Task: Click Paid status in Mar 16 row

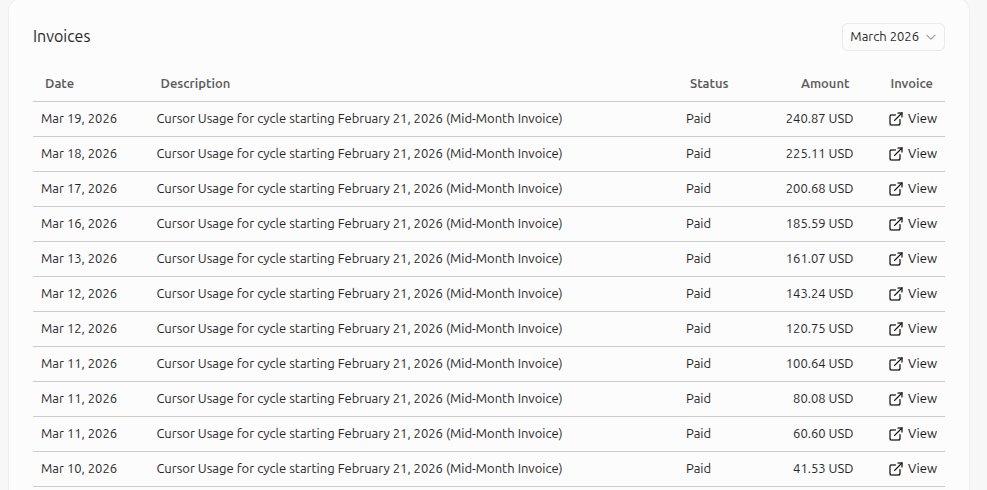Action: click(x=698, y=224)
